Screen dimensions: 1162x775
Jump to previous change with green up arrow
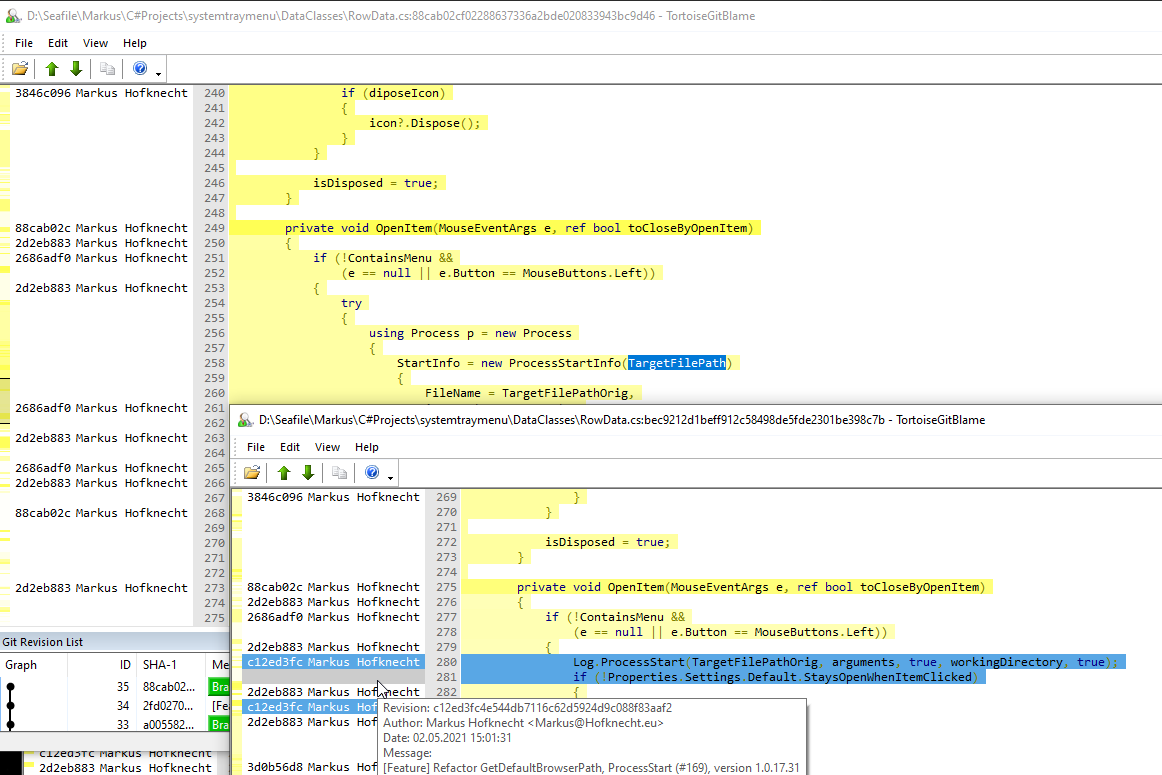tap(51, 68)
